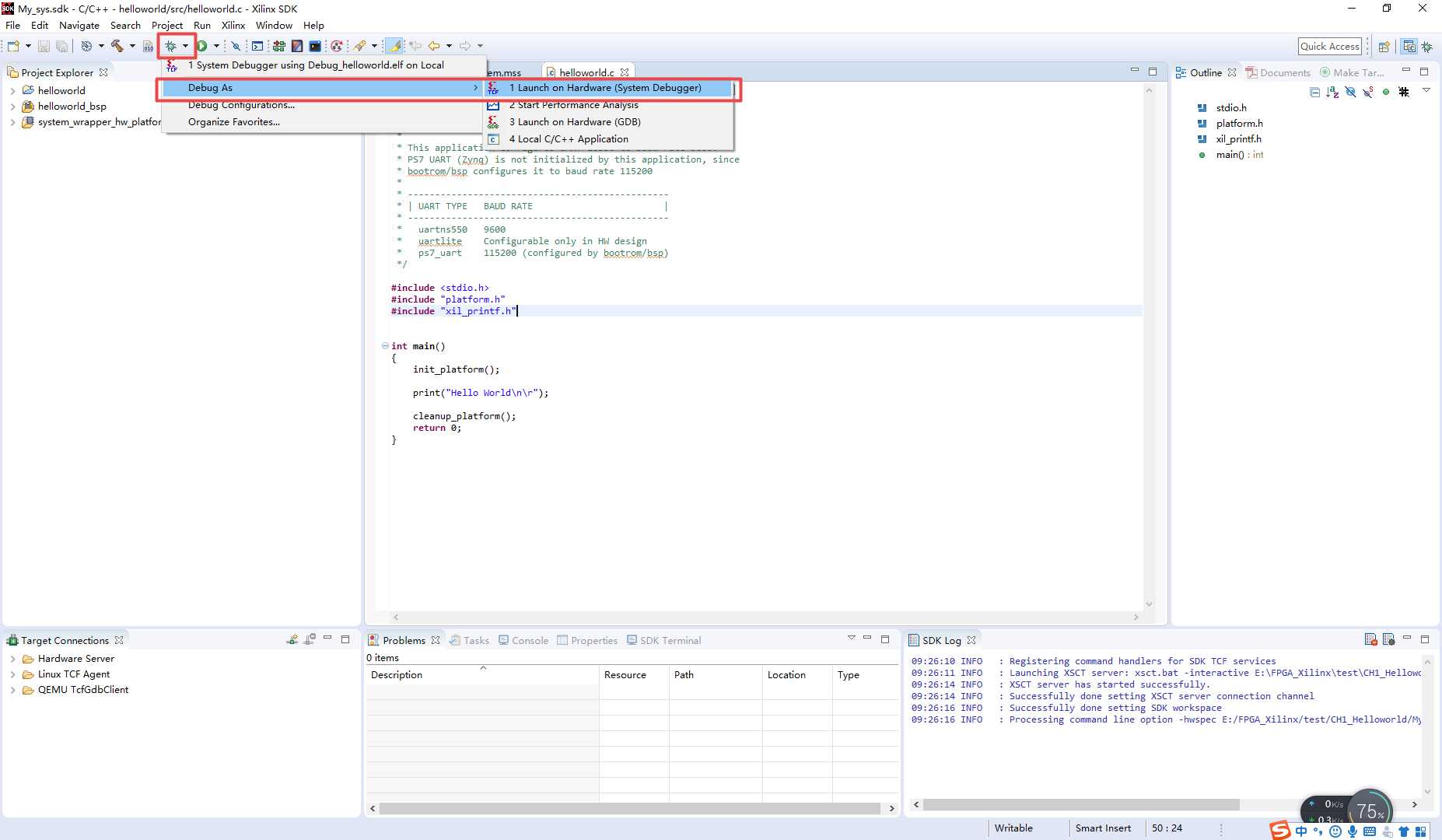The width and height of the screenshot is (1442, 840).
Task: Switch to the SDK Terminal tab
Action: (663, 640)
